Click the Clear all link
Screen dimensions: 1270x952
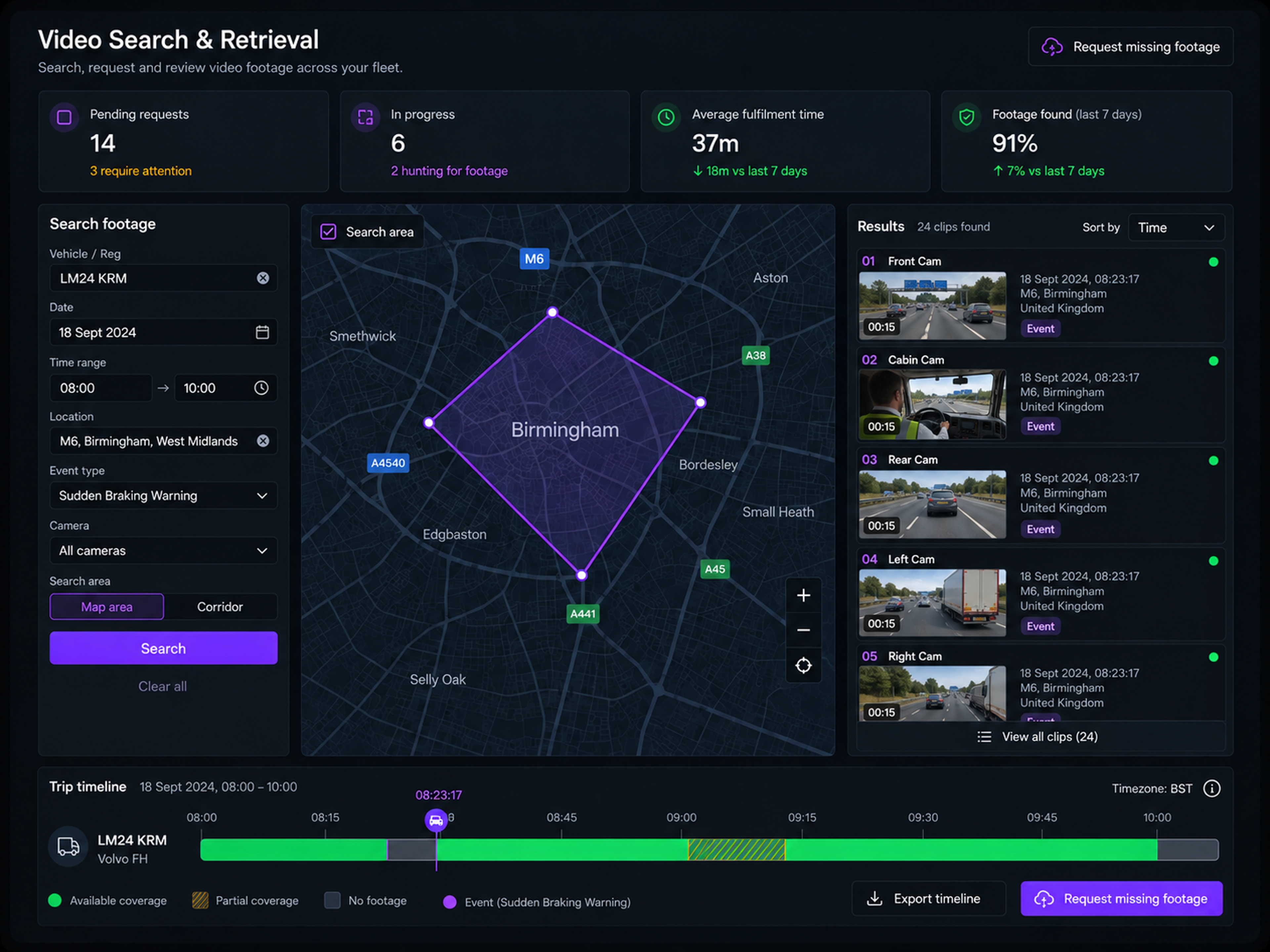click(162, 686)
